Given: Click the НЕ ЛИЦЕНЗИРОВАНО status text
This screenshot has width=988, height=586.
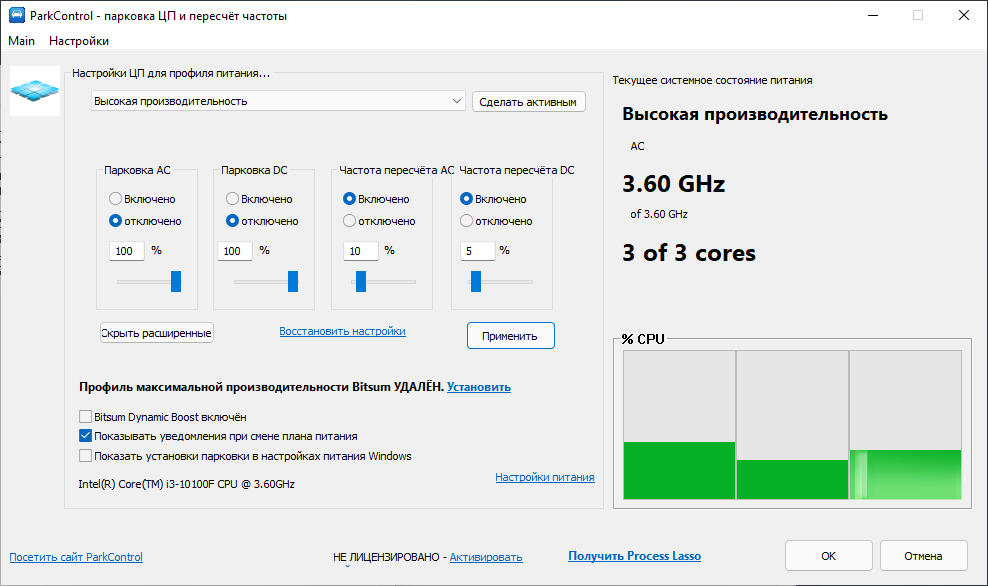Looking at the screenshot, I should point(386,557).
